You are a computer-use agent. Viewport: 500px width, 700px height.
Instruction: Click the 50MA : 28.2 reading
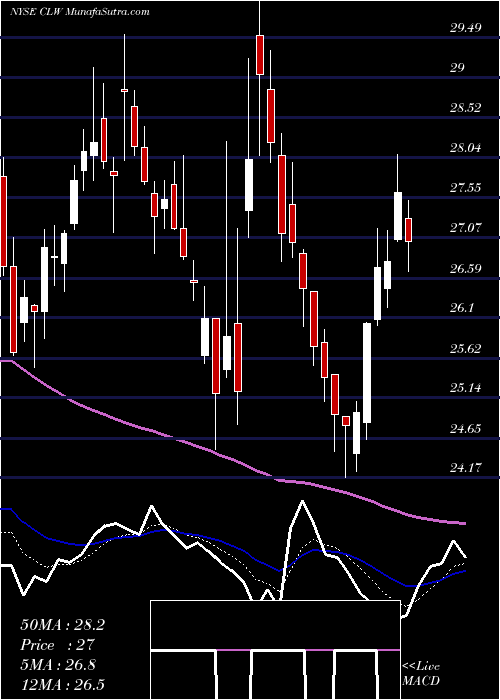click(x=62, y=625)
